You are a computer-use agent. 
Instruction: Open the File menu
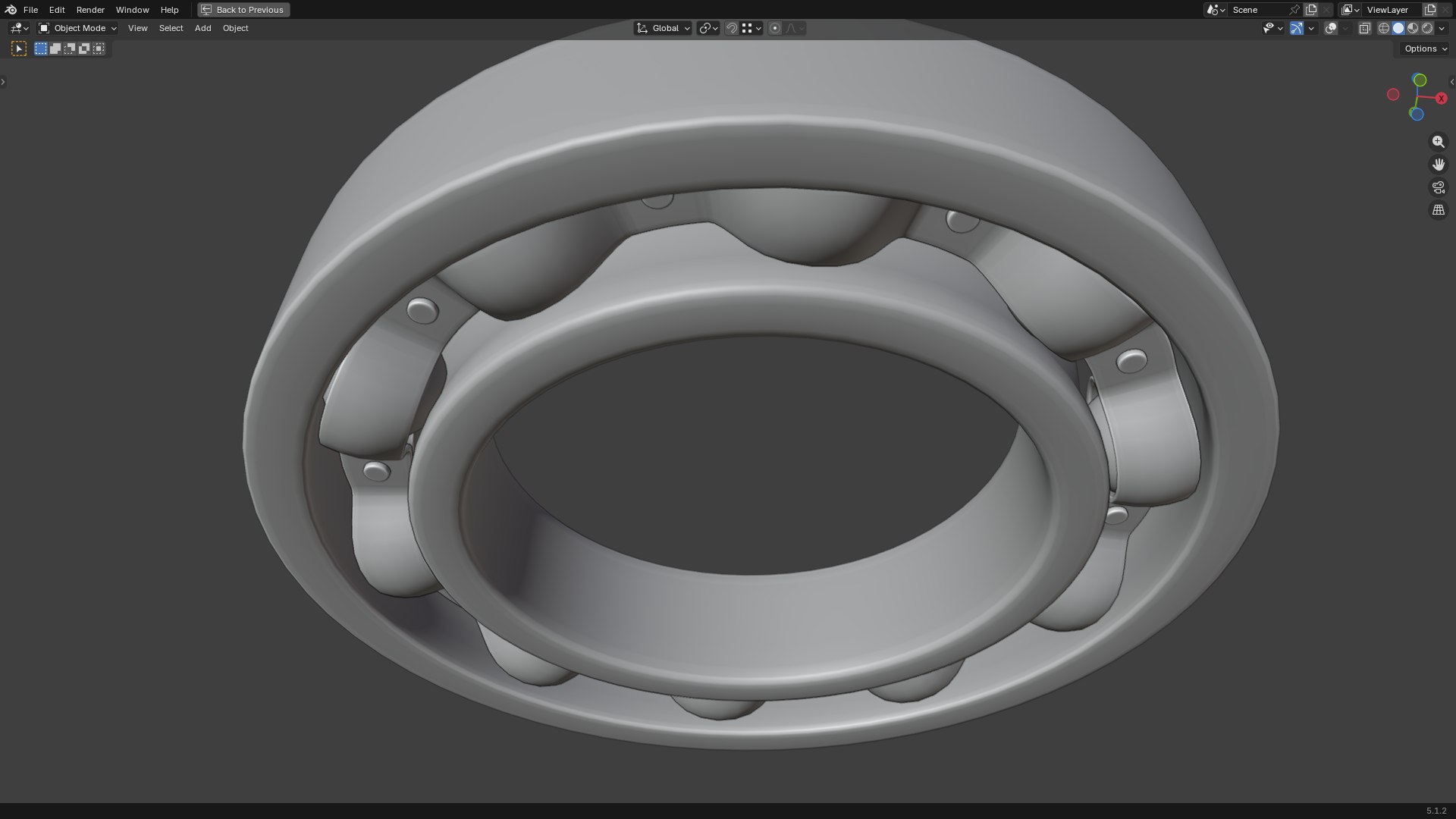(x=30, y=10)
